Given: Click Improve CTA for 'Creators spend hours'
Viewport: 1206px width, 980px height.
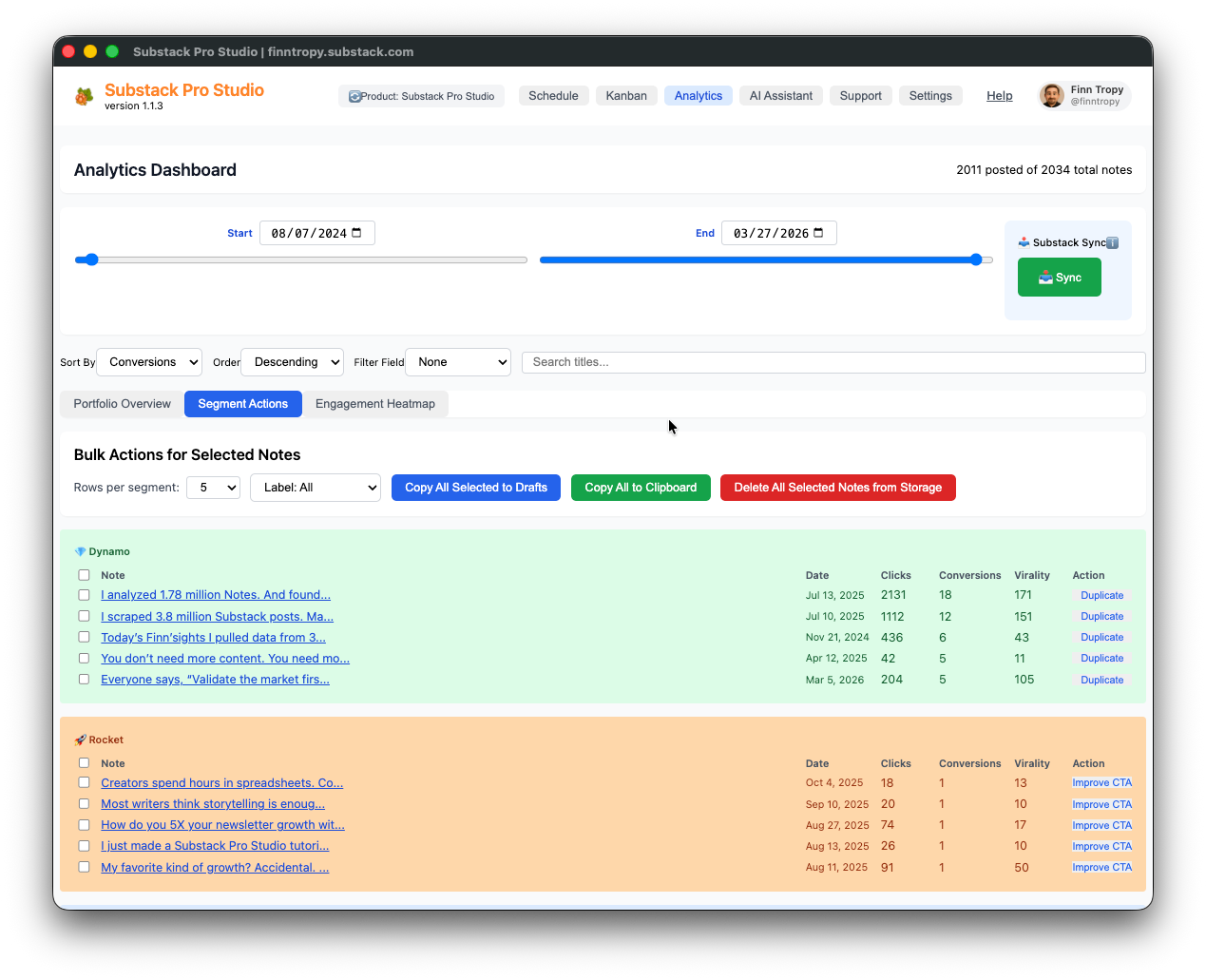Looking at the screenshot, I should pyautogui.click(x=1102, y=783).
